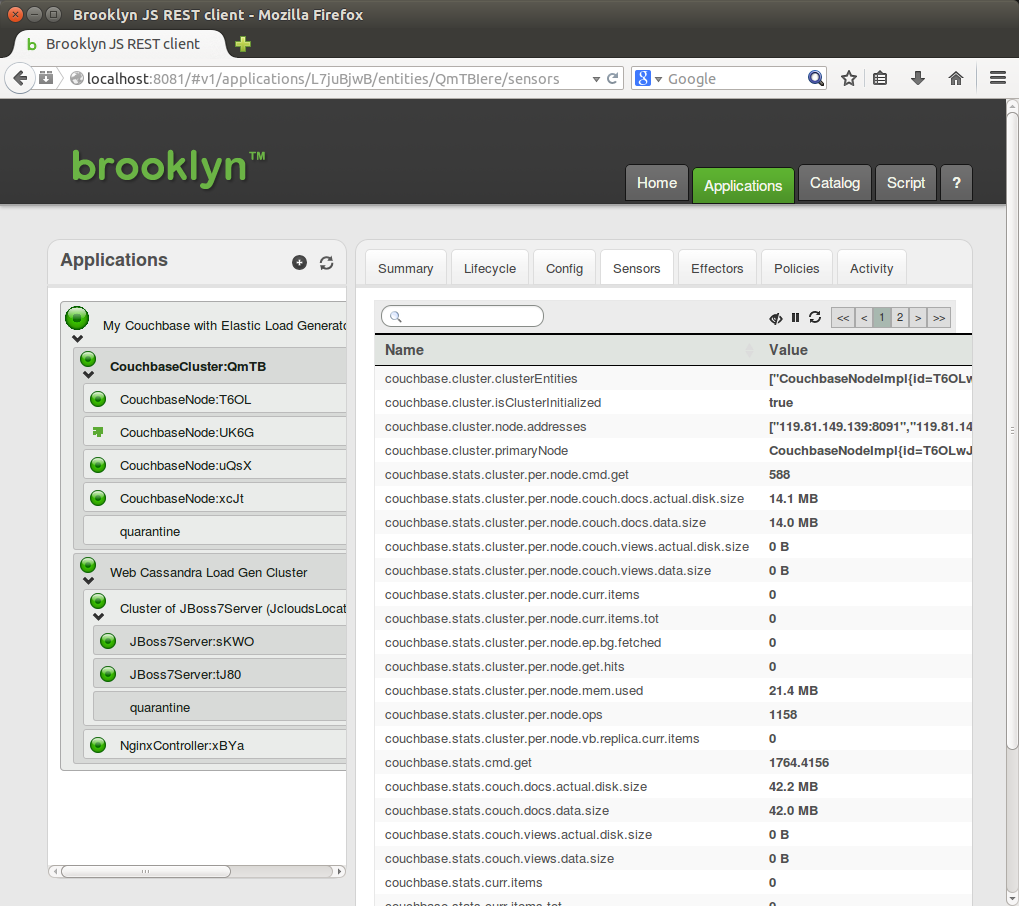Open Firefox downloads panel

918,79
